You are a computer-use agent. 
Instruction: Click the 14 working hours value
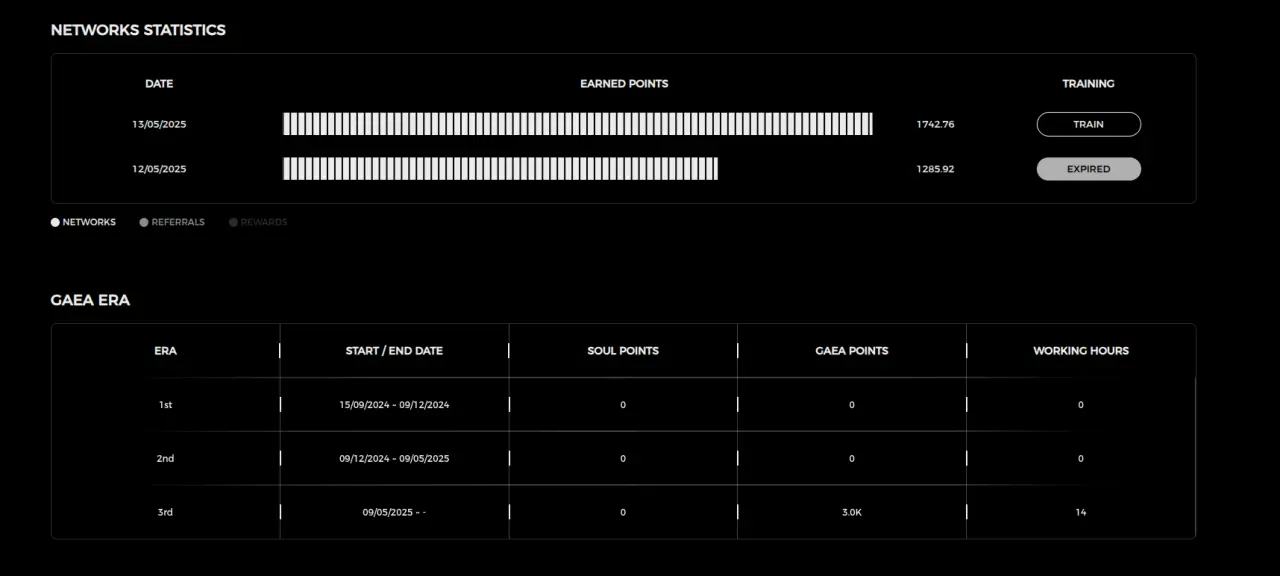(1081, 512)
